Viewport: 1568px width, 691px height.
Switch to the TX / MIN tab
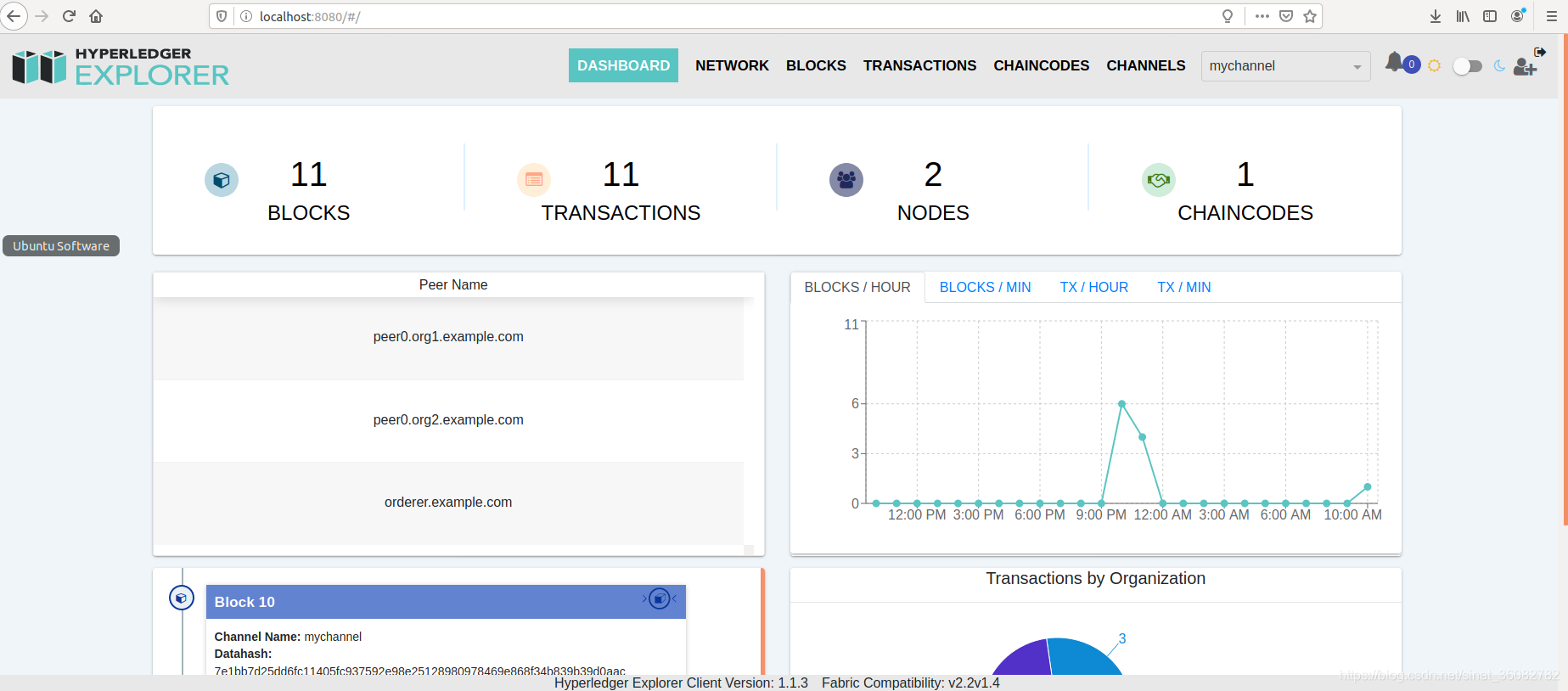1183,287
